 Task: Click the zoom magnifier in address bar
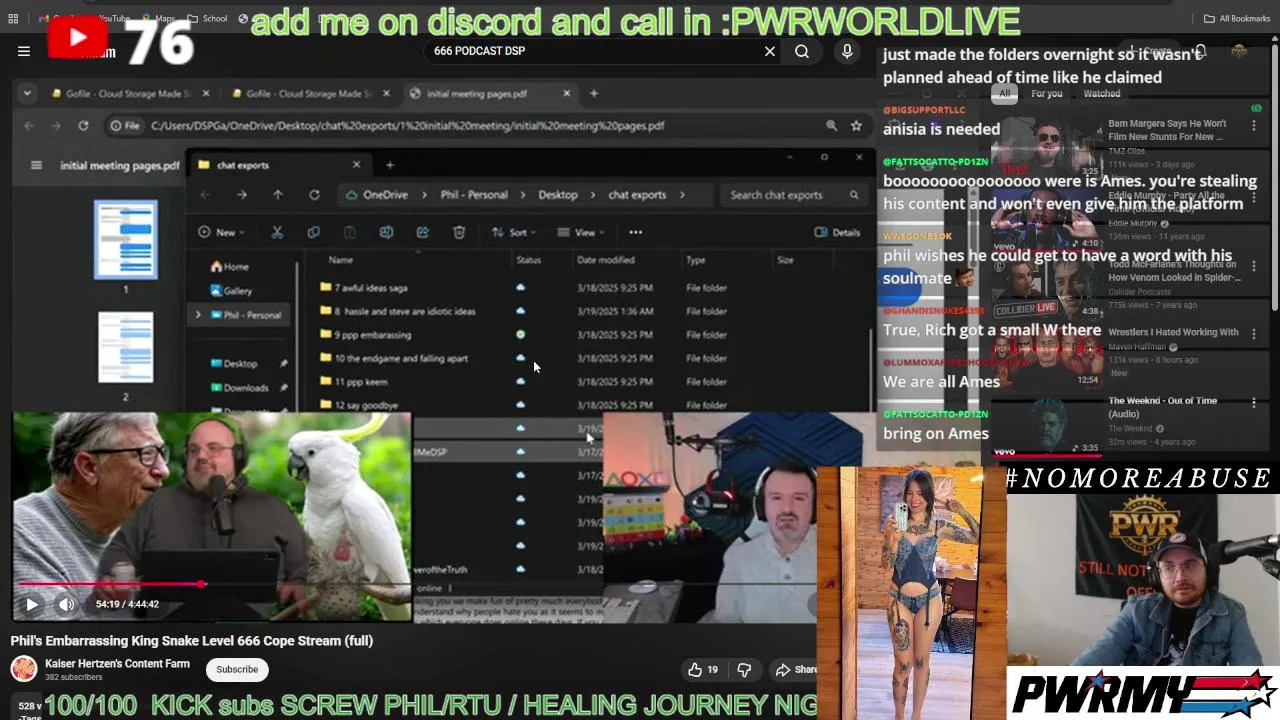coord(831,125)
